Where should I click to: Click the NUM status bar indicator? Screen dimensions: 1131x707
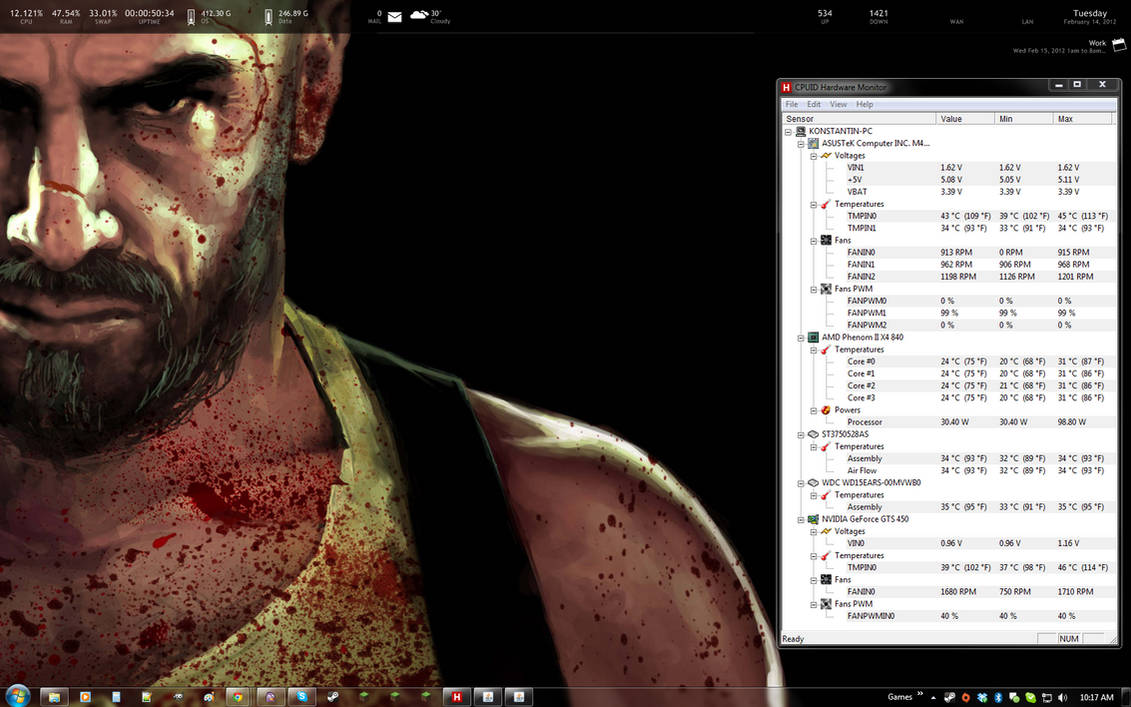(x=1069, y=639)
